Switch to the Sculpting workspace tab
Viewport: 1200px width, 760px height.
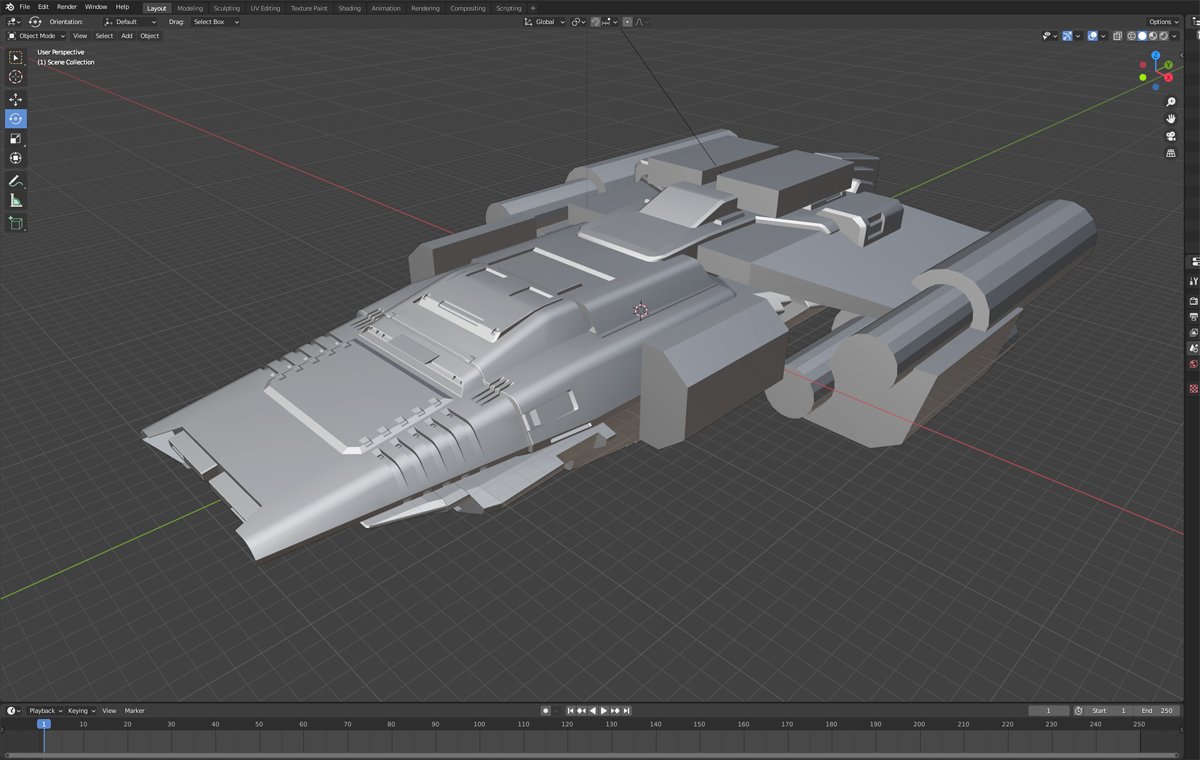[x=226, y=8]
